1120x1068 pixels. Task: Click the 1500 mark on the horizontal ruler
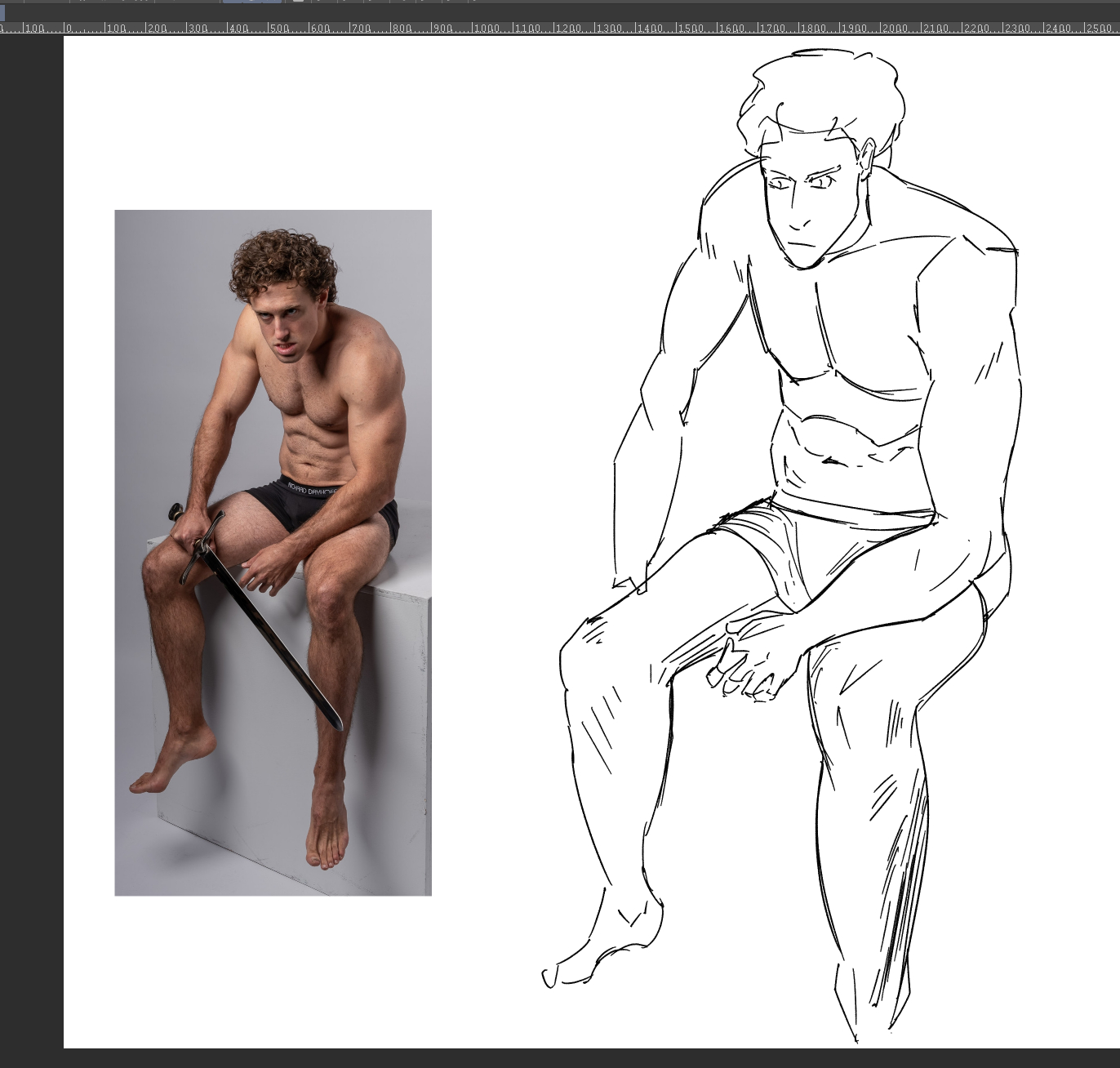tap(694, 29)
